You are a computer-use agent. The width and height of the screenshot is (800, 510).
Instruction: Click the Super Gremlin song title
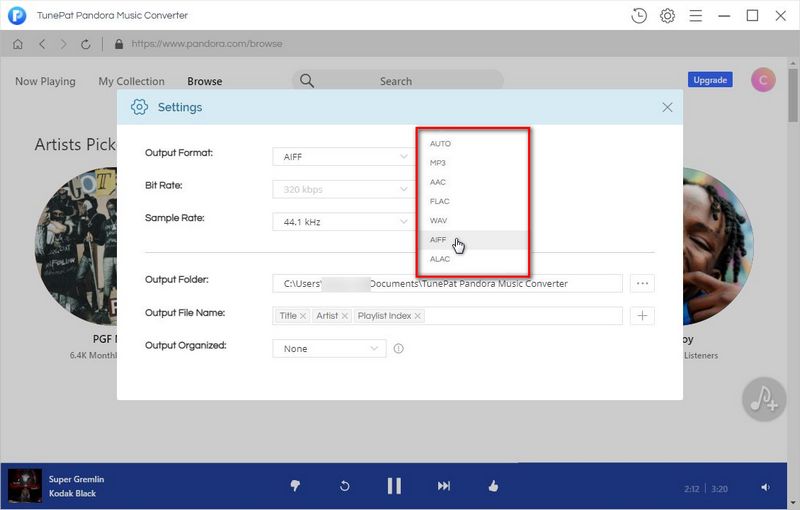77,479
